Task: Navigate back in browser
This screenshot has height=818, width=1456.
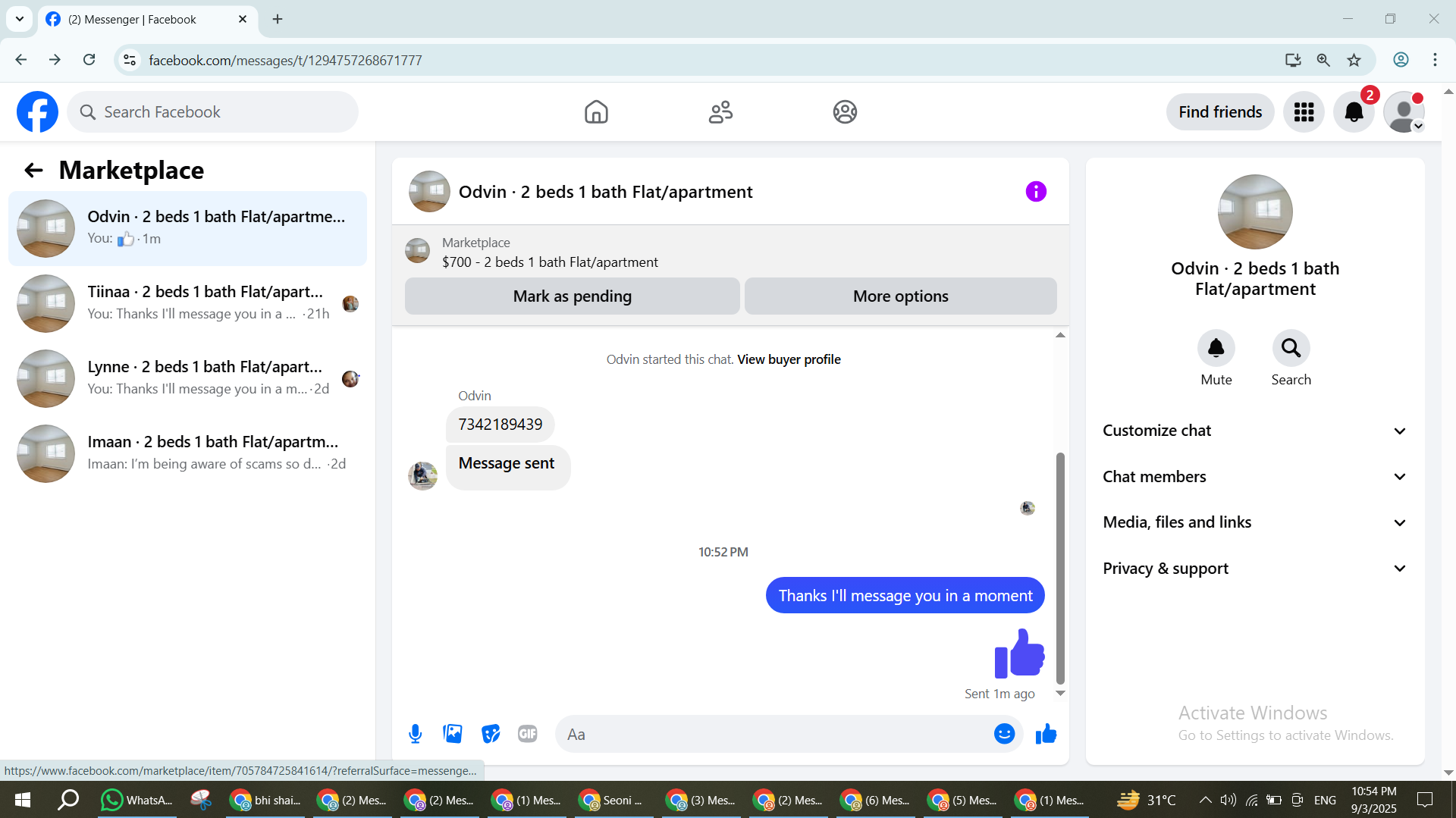Action: click(21, 60)
